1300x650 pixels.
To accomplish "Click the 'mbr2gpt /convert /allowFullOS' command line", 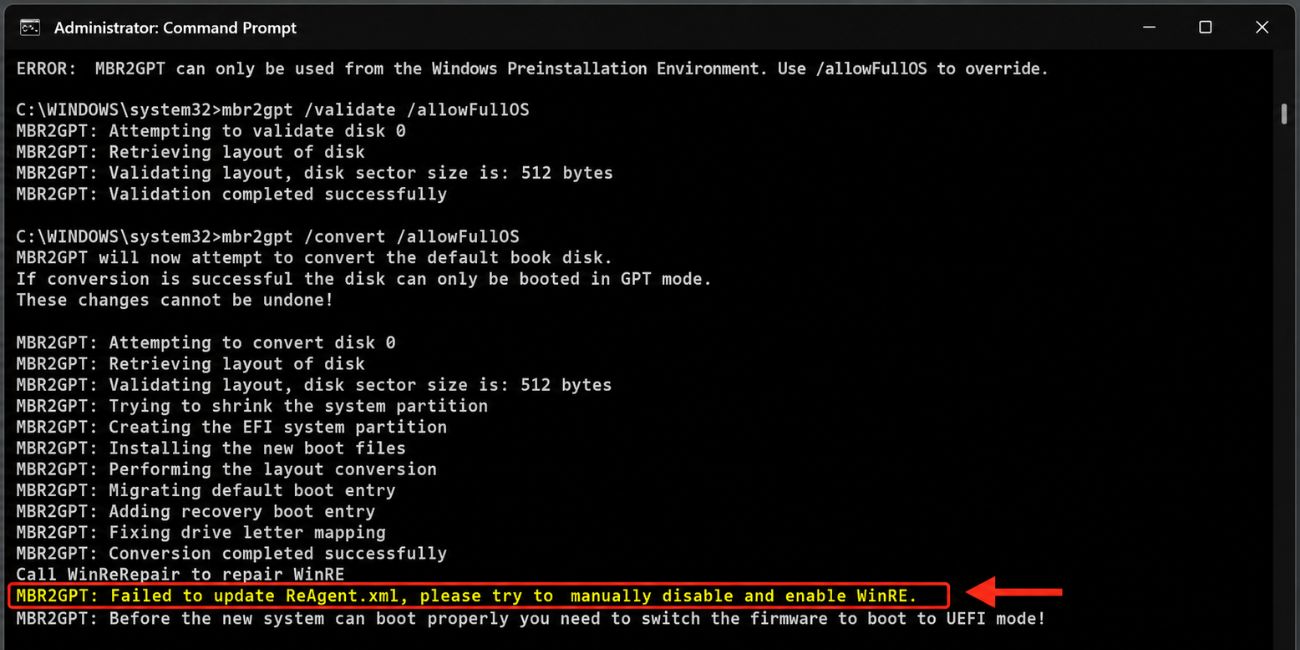I will [268, 236].
